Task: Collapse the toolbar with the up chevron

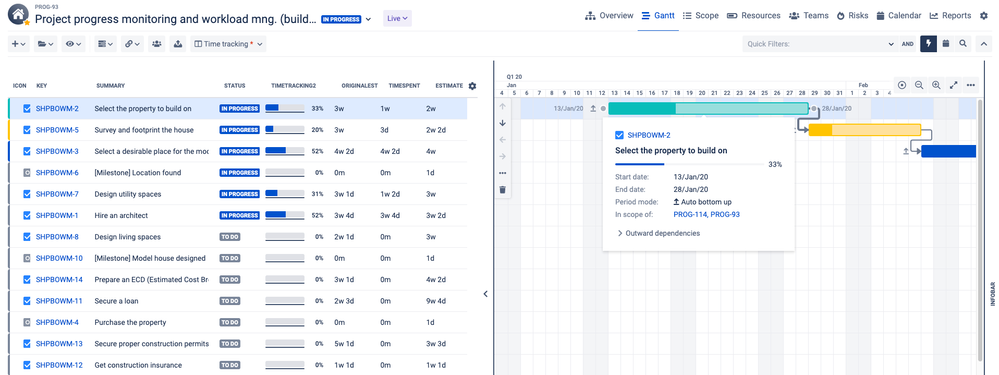Action: (x=984, y=44)
